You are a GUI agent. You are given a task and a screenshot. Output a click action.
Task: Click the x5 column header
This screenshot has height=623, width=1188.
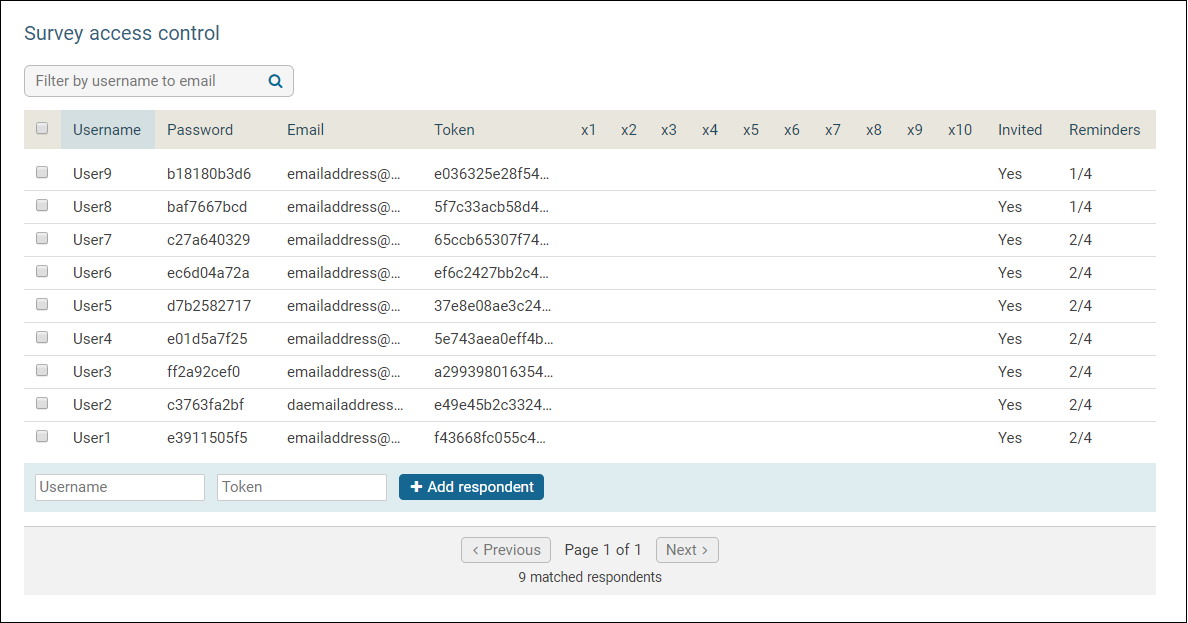[750, 130]
